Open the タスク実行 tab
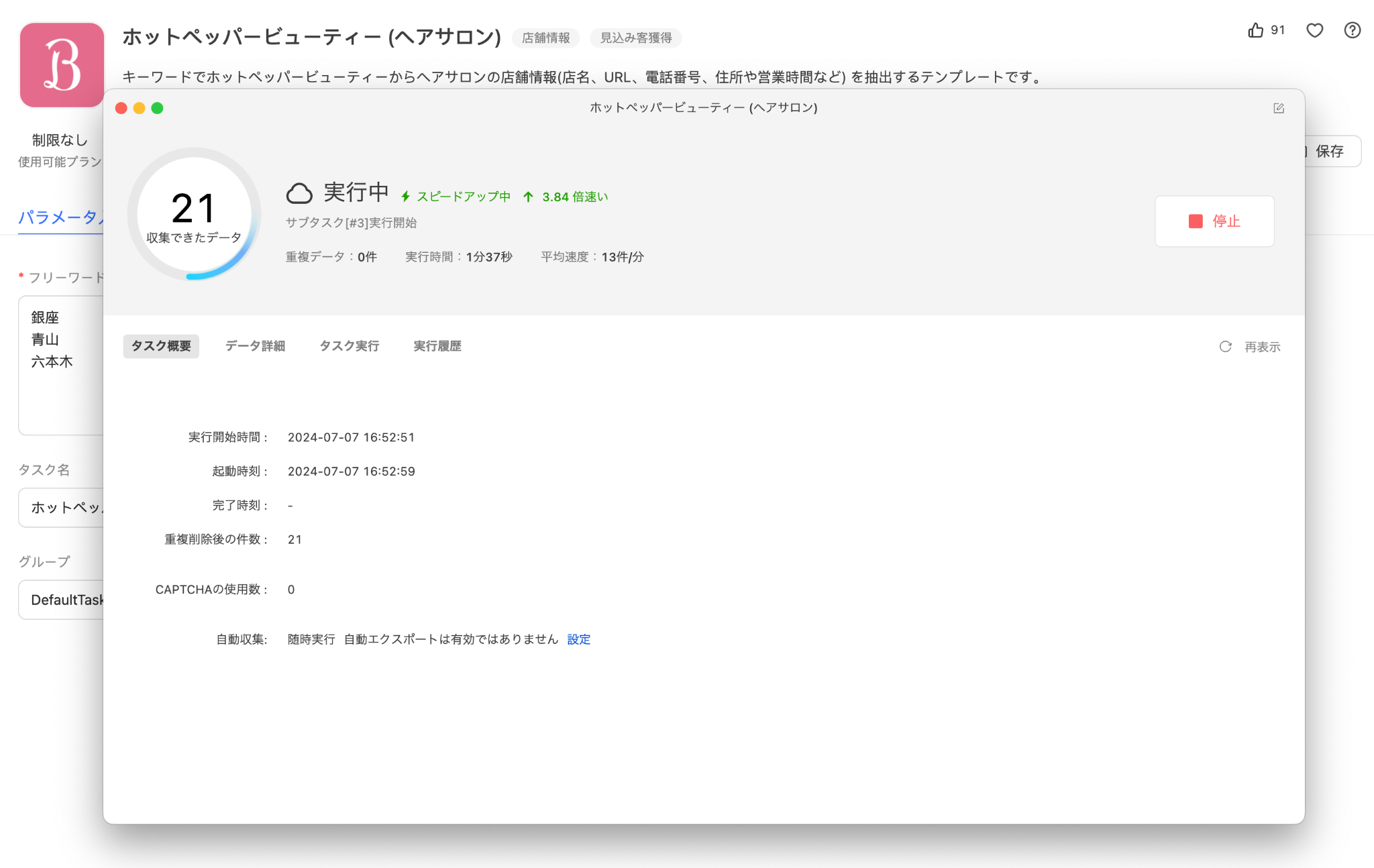The width and height of the screenshot is (1374, 868). [349, 346]
